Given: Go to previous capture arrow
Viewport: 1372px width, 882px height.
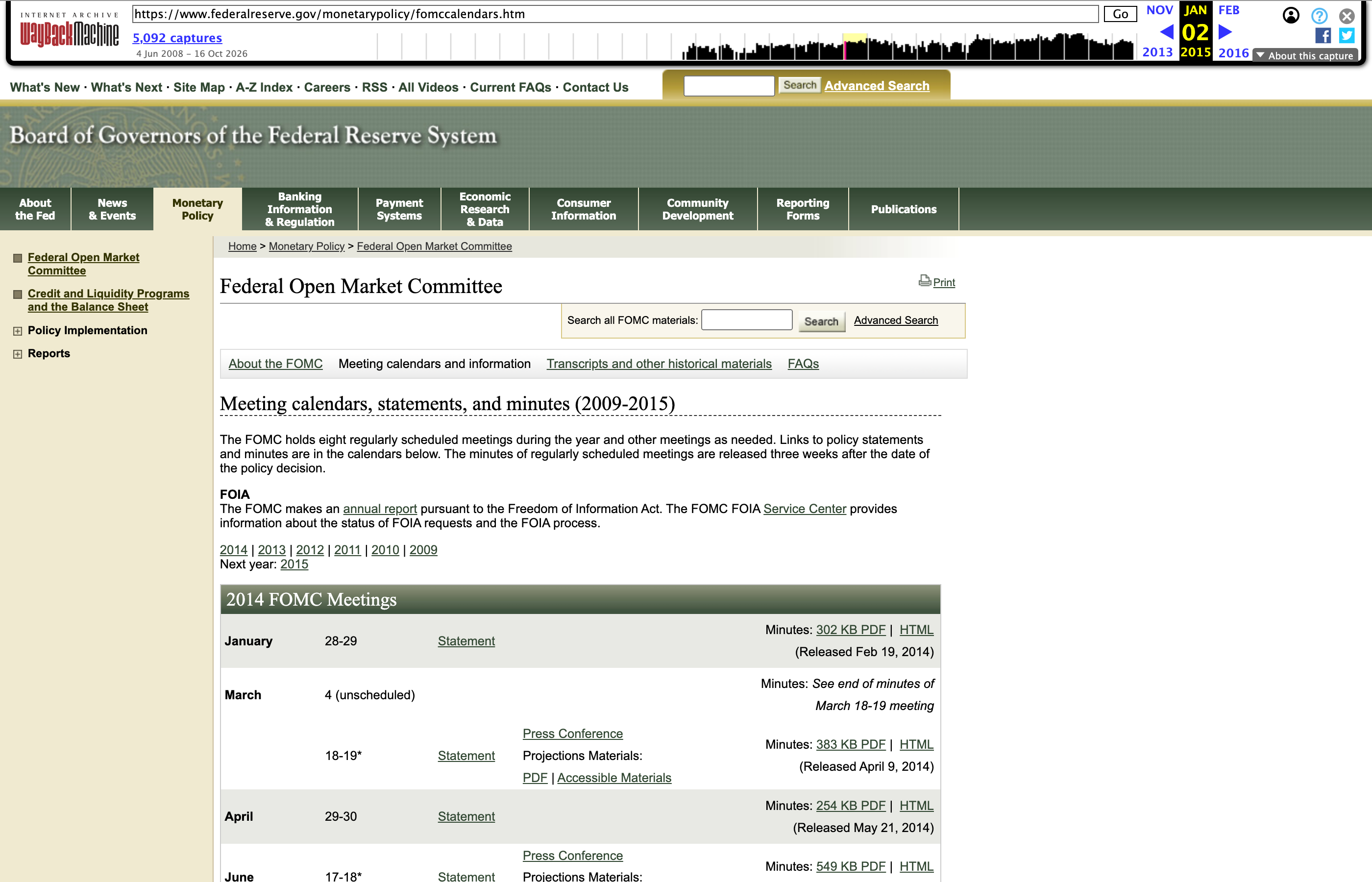Looking at the screenshot, I should (x=1167, y=32).
